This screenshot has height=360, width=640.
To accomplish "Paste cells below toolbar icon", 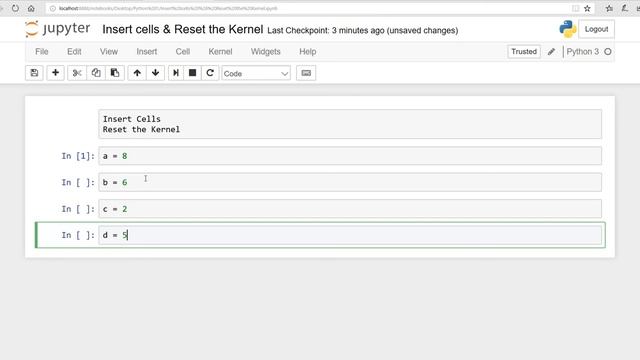I will [x=115, y=73].
